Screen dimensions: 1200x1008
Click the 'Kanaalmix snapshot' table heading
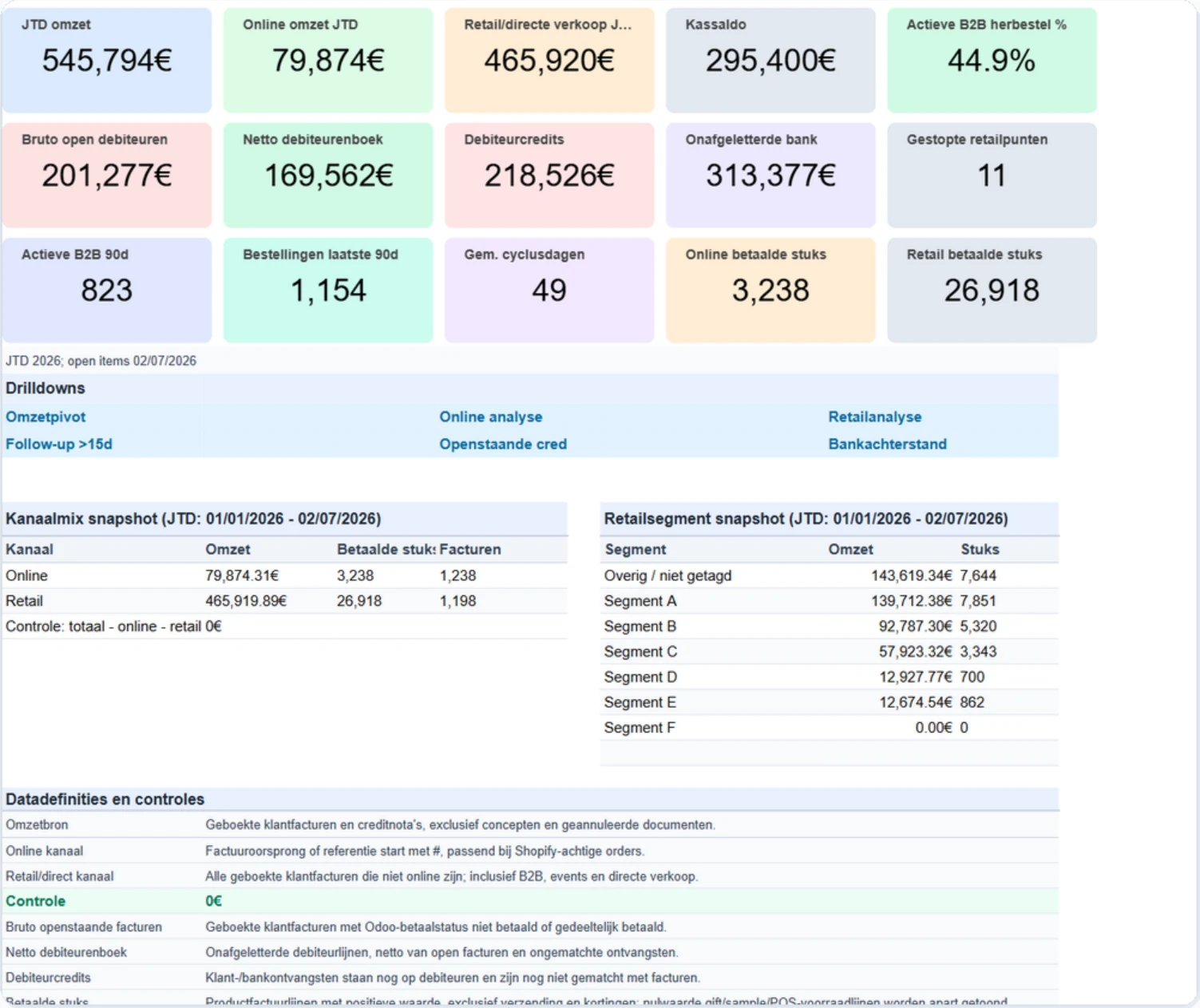193,519
